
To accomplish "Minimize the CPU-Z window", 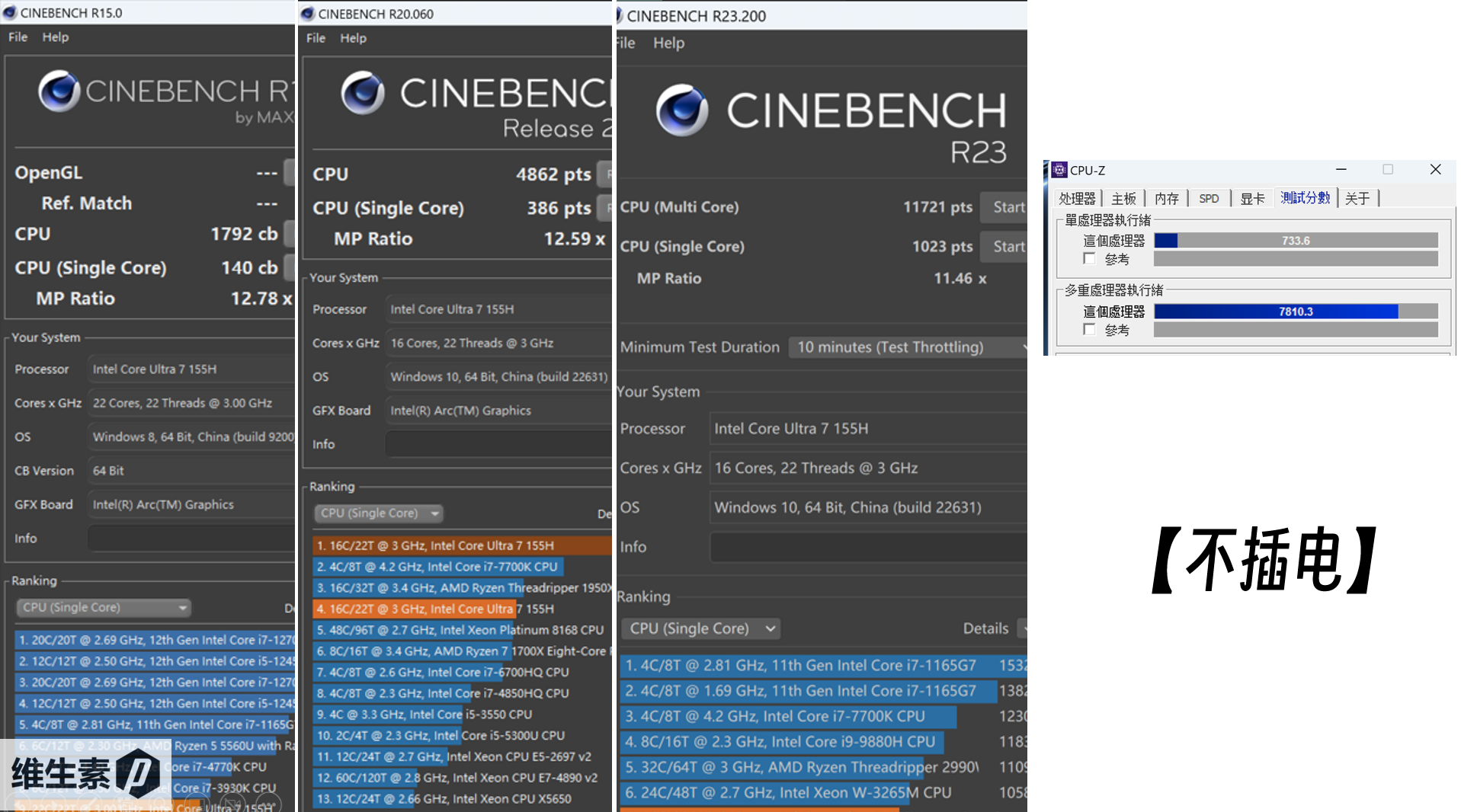I will point(1341,169).
